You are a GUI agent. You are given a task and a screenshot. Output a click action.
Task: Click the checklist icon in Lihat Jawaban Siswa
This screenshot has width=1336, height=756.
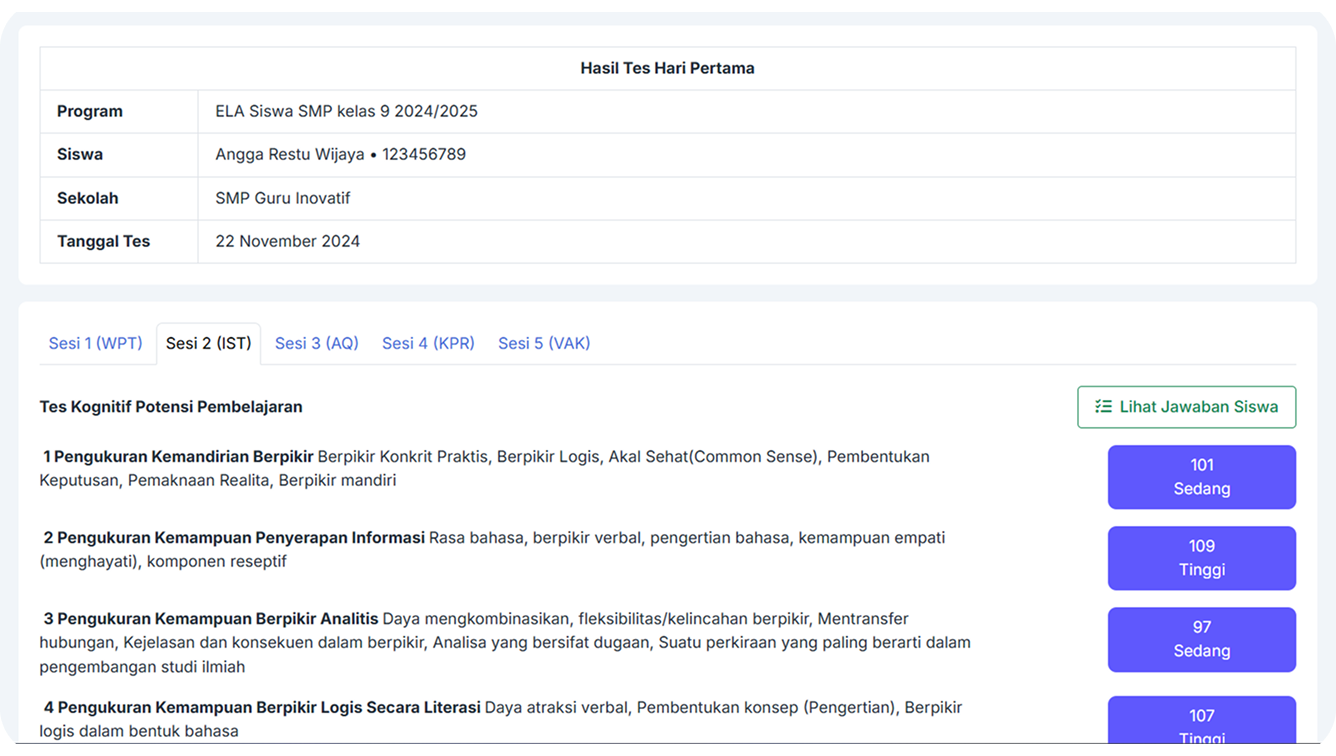tap(1103, 407)
